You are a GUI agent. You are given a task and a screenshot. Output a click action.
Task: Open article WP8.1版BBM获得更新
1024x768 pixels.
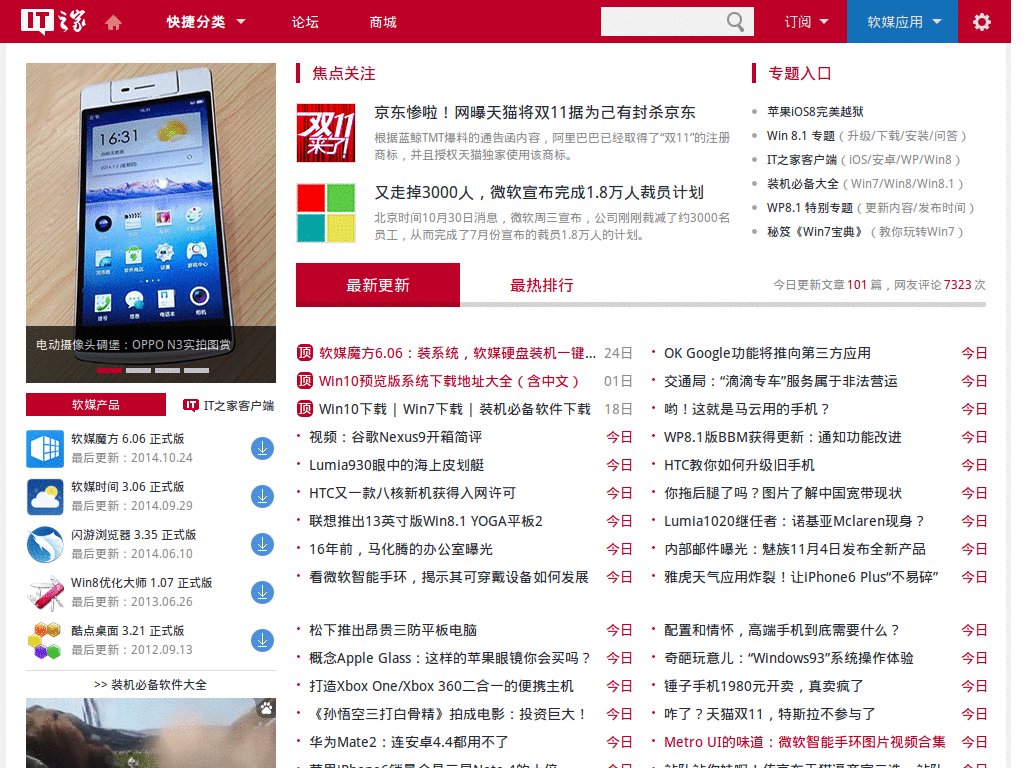coord(782,438)
